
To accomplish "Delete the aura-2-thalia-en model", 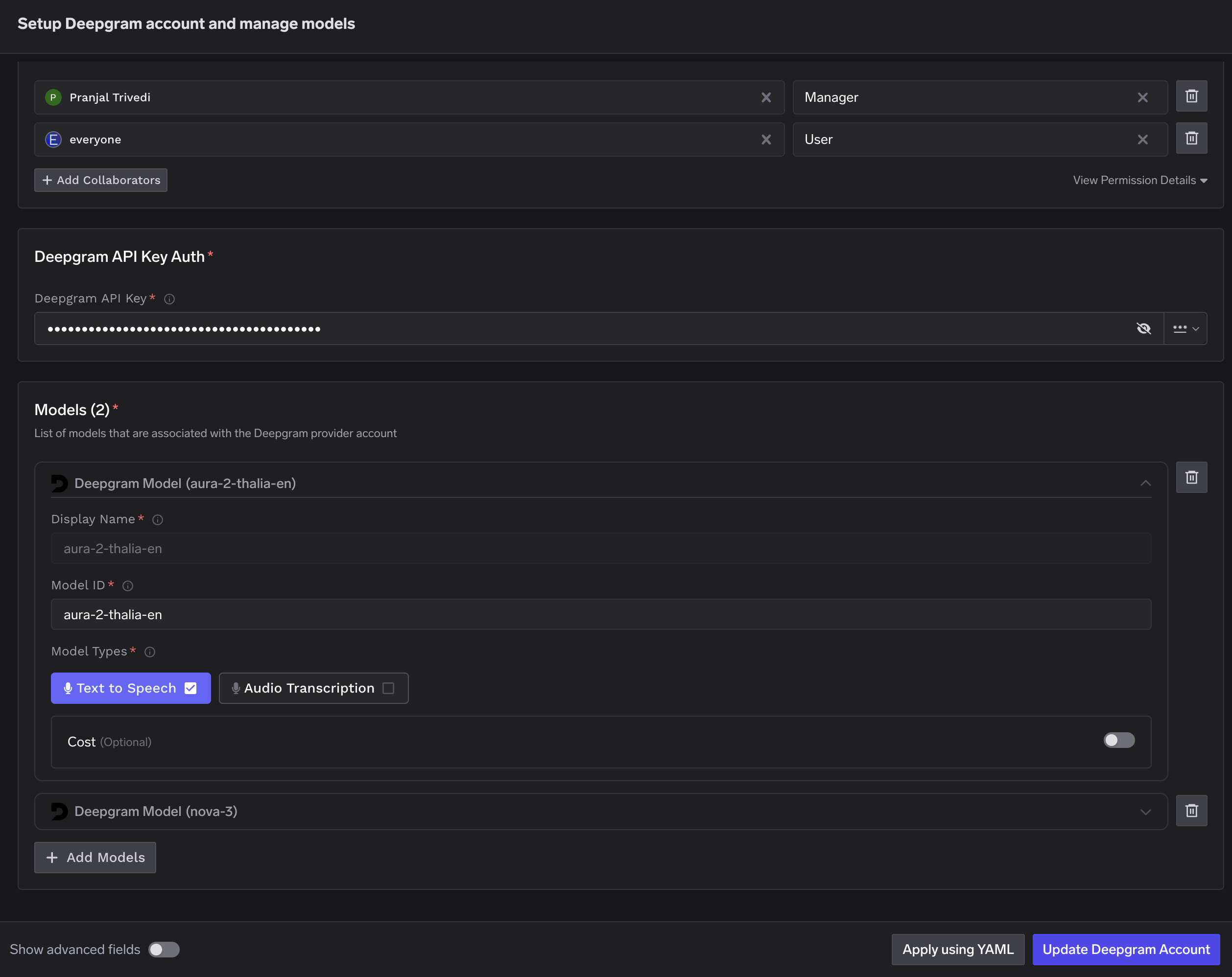I will [1191, 478].
